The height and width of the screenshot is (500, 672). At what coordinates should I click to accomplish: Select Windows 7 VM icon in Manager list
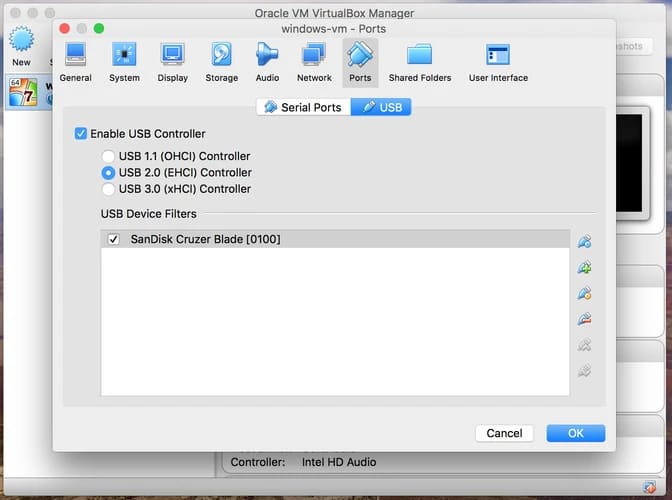coord(23,92)
